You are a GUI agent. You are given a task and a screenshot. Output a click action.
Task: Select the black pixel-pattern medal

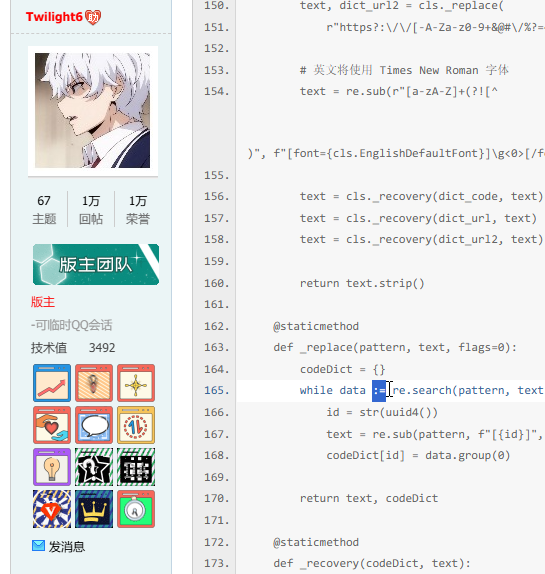click(x=136, y=467)
